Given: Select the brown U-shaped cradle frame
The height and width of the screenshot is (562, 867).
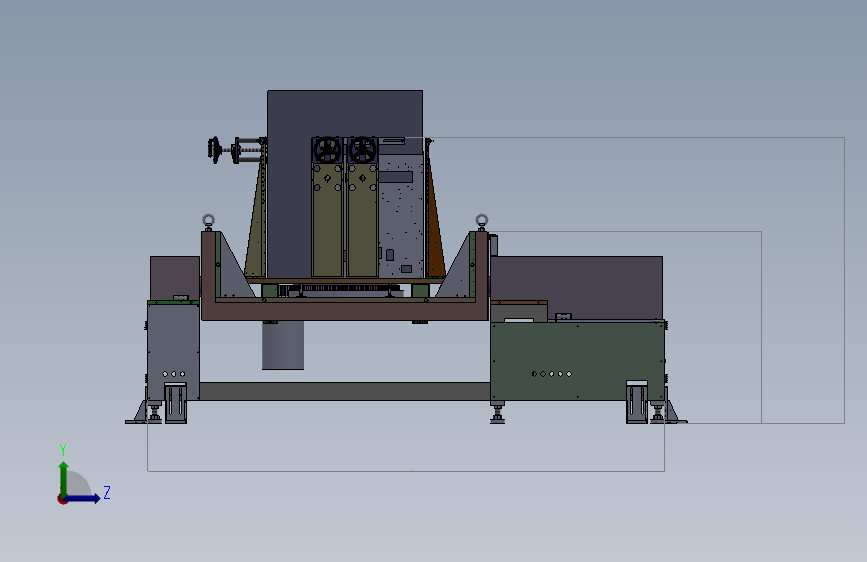Looking at the screenshot, I should [345, 310].
